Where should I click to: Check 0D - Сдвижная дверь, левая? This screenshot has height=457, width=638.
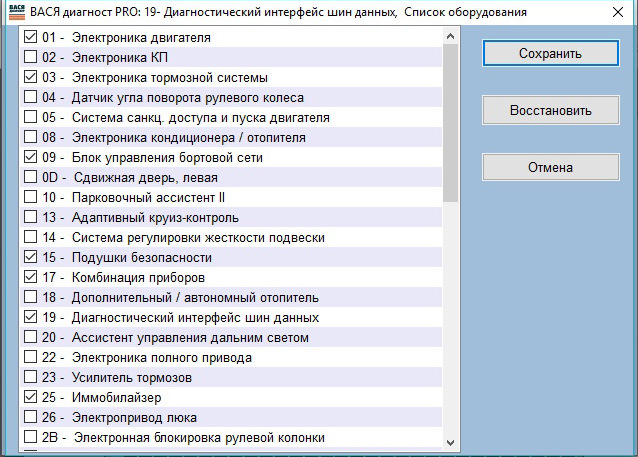point(31,177)
